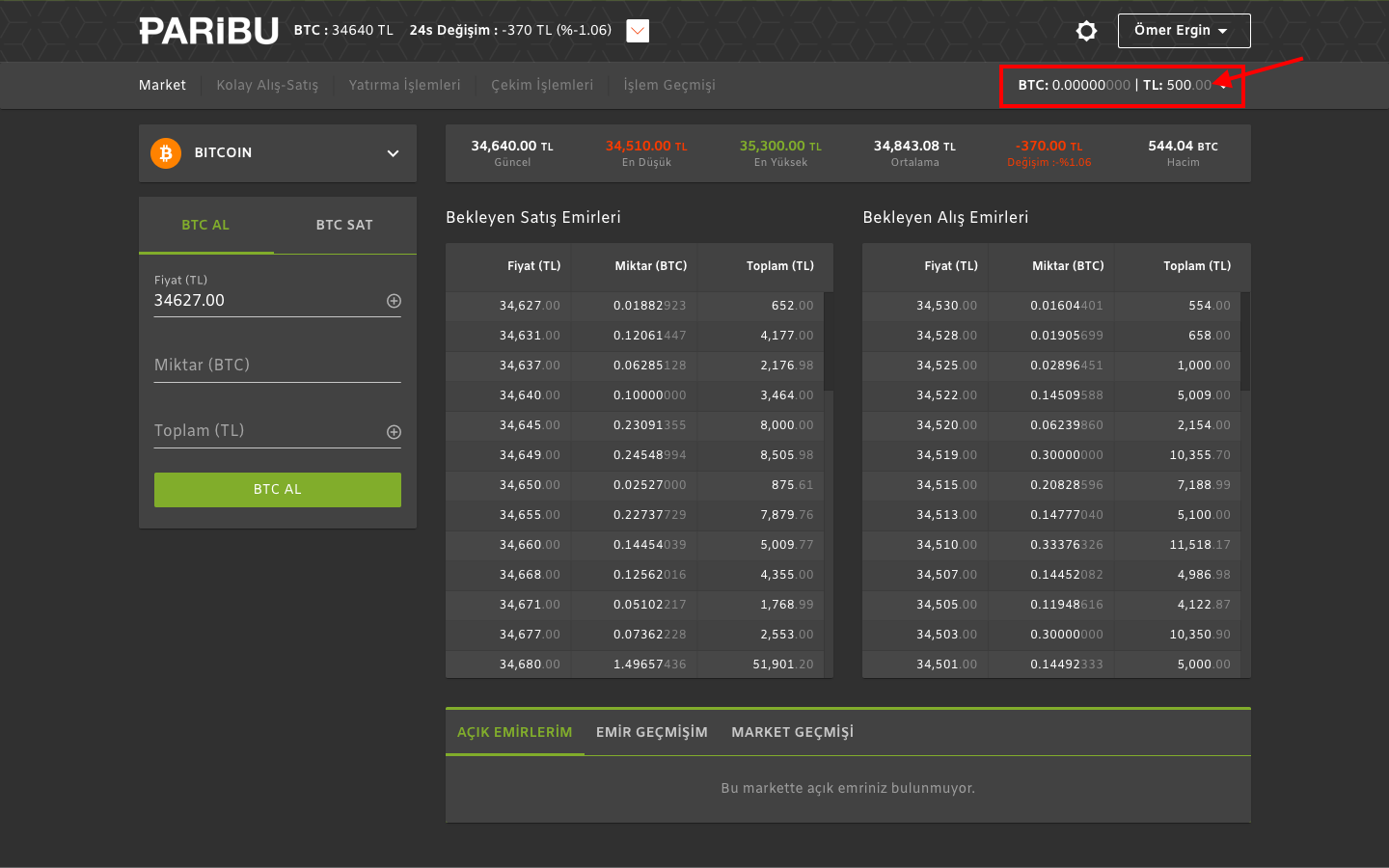Open Yatırma İşlemleri from the navigation
Viewport: 1389px width, 868px height.
(x=404, y=85)
